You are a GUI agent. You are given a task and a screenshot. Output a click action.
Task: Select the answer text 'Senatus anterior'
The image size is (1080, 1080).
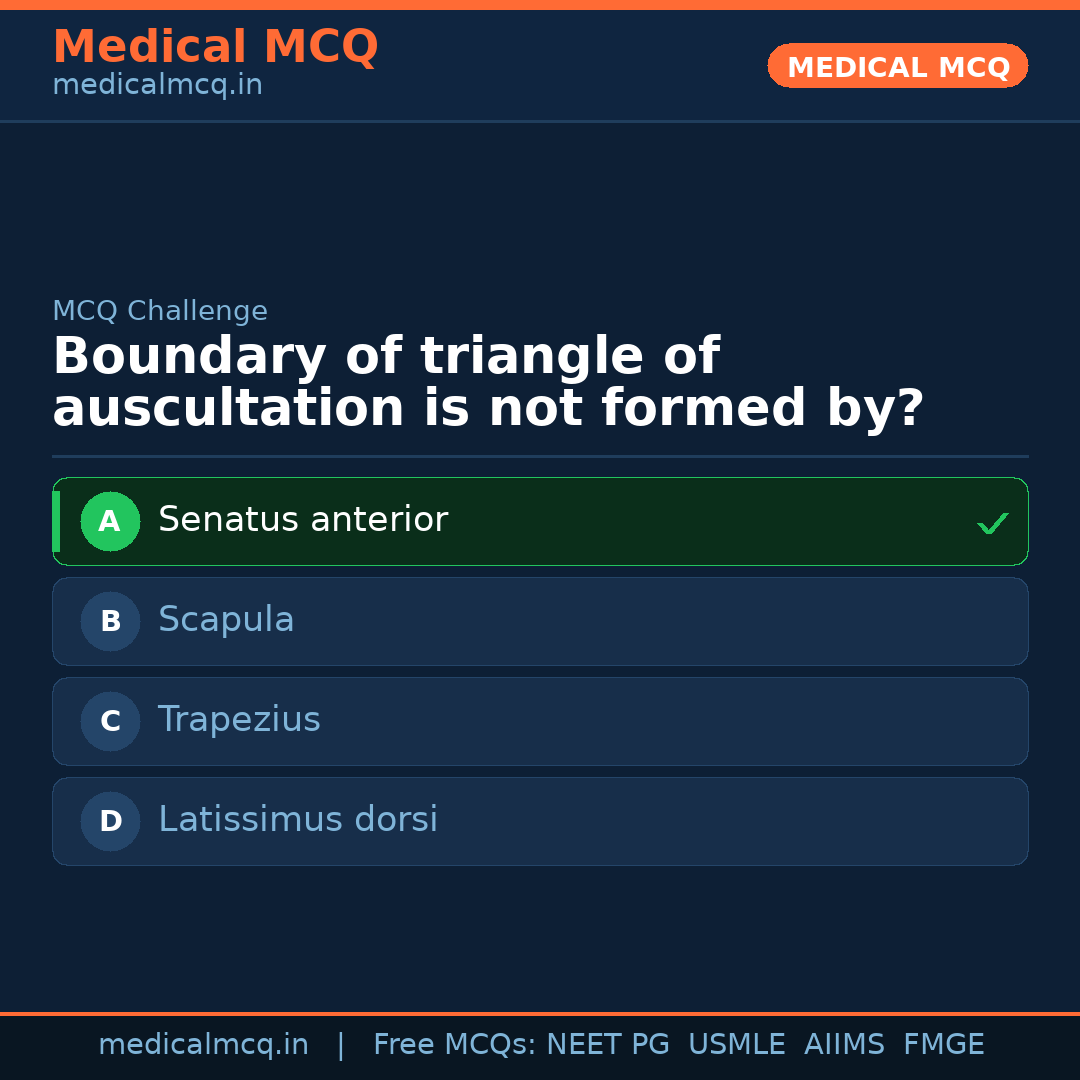click(x=302, y=520)
